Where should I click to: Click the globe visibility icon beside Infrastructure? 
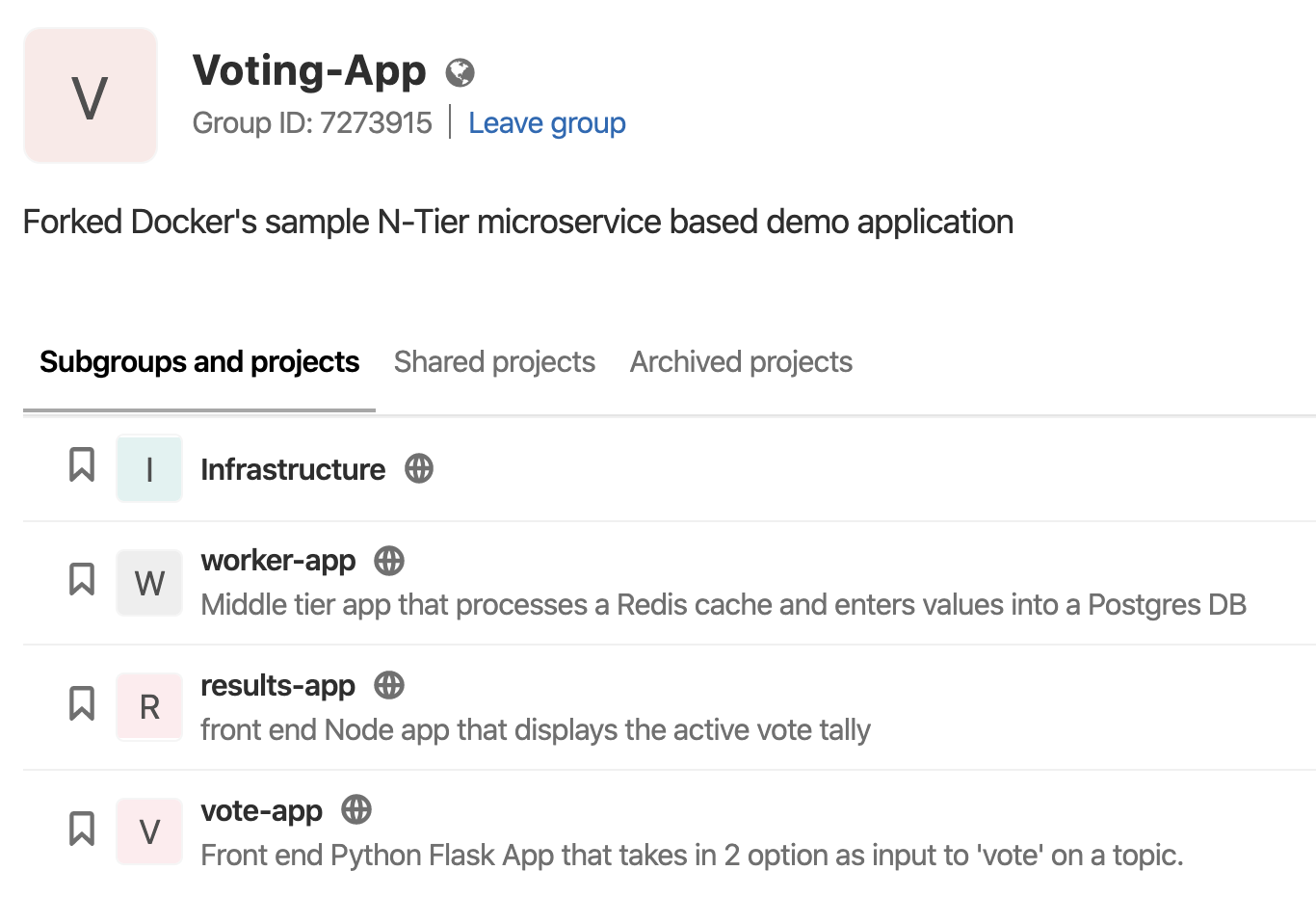tap(419, 469)
